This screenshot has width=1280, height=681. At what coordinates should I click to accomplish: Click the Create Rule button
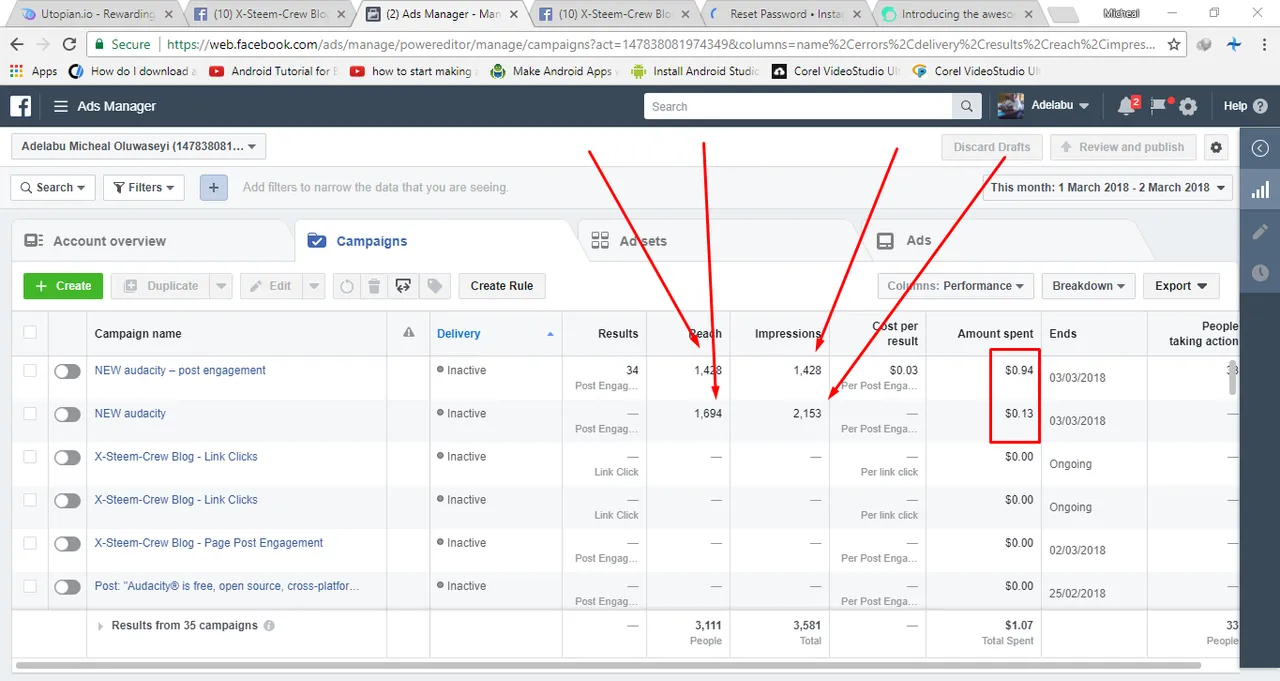tap(502, 286)
